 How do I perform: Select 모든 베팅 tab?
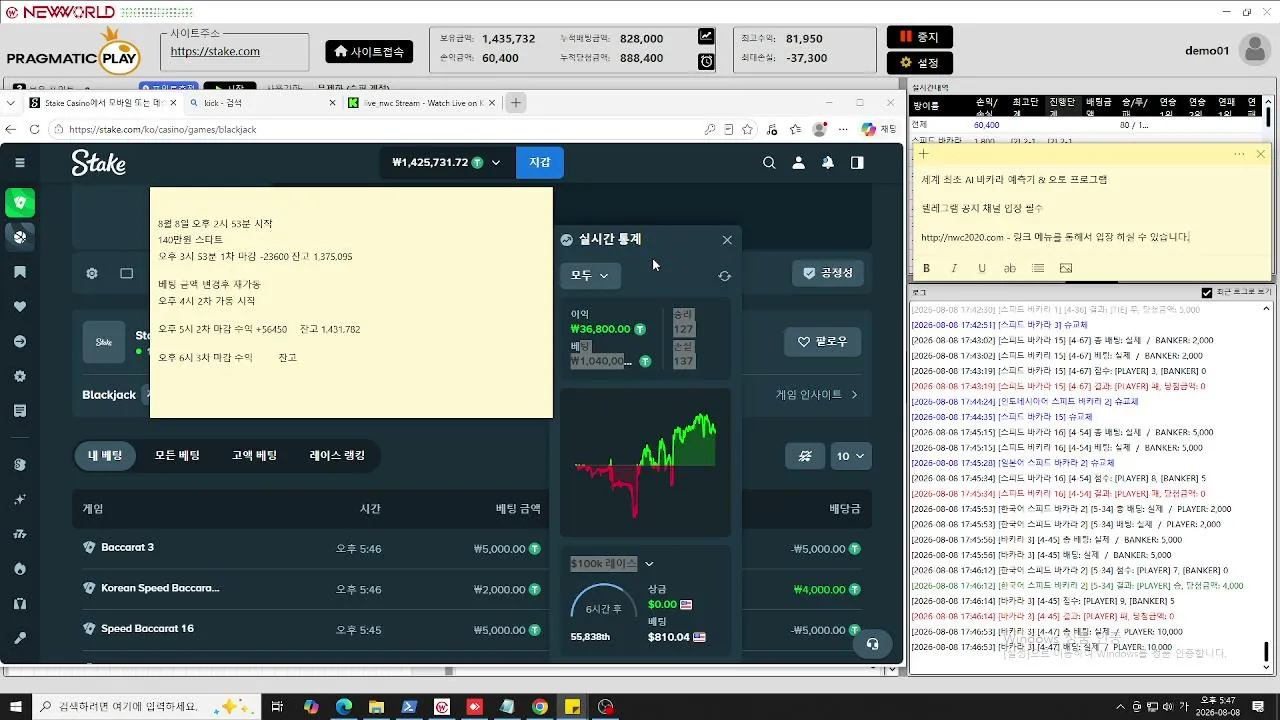177,456
